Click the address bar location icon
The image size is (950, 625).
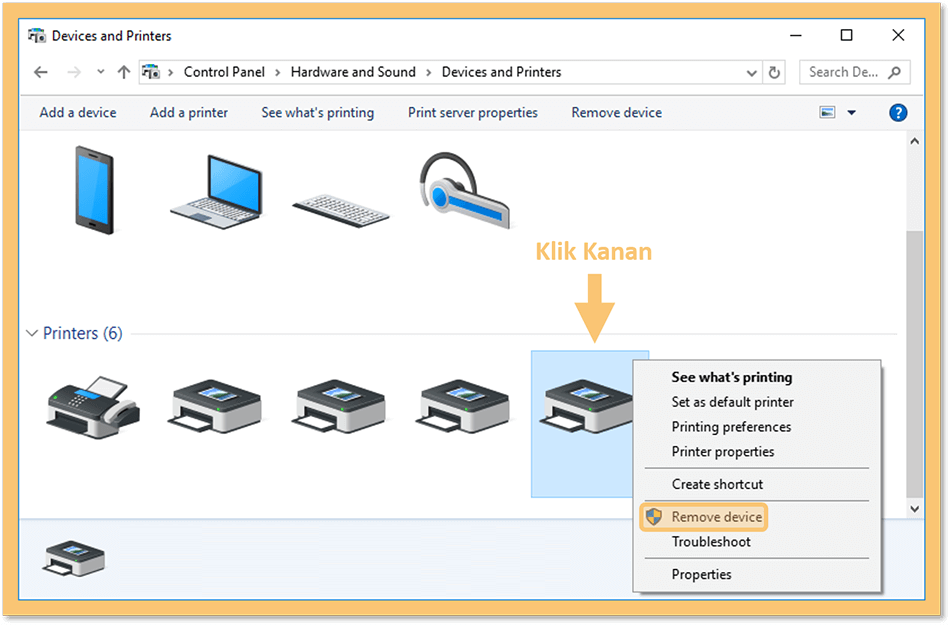151,72
